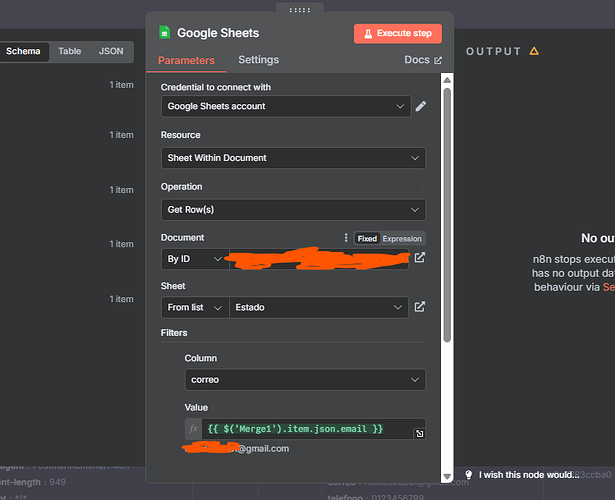The height and width of the screenshot is (500, 615).
Task: Switch input view to Table
Action: coord(69,51)
